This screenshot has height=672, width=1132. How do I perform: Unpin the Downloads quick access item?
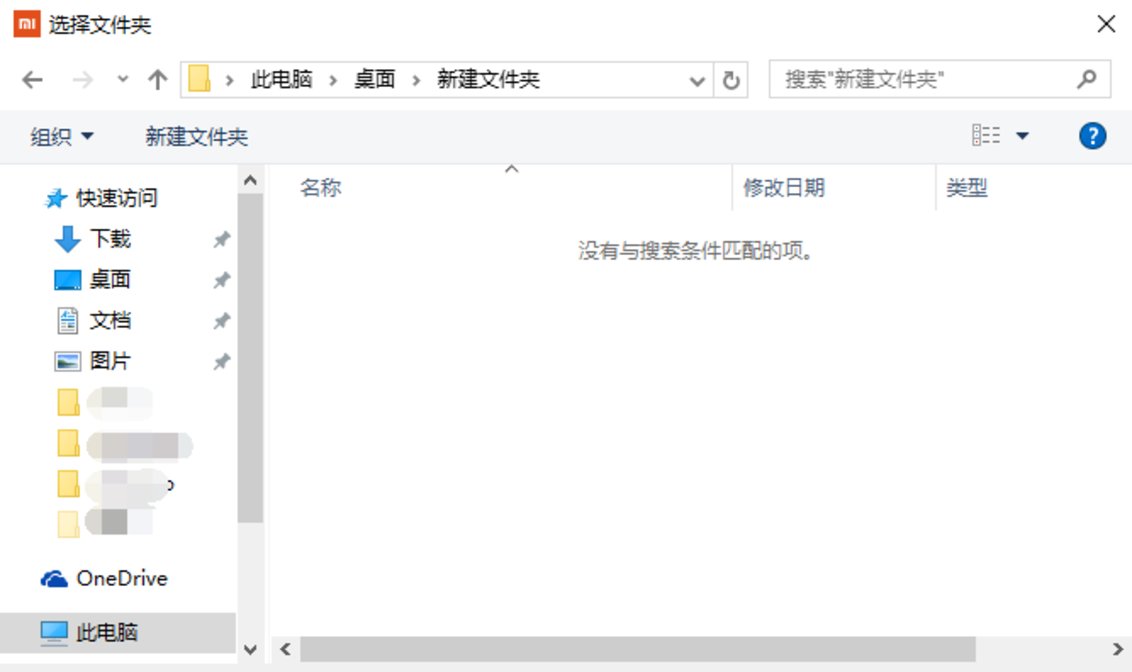point(220,240)
